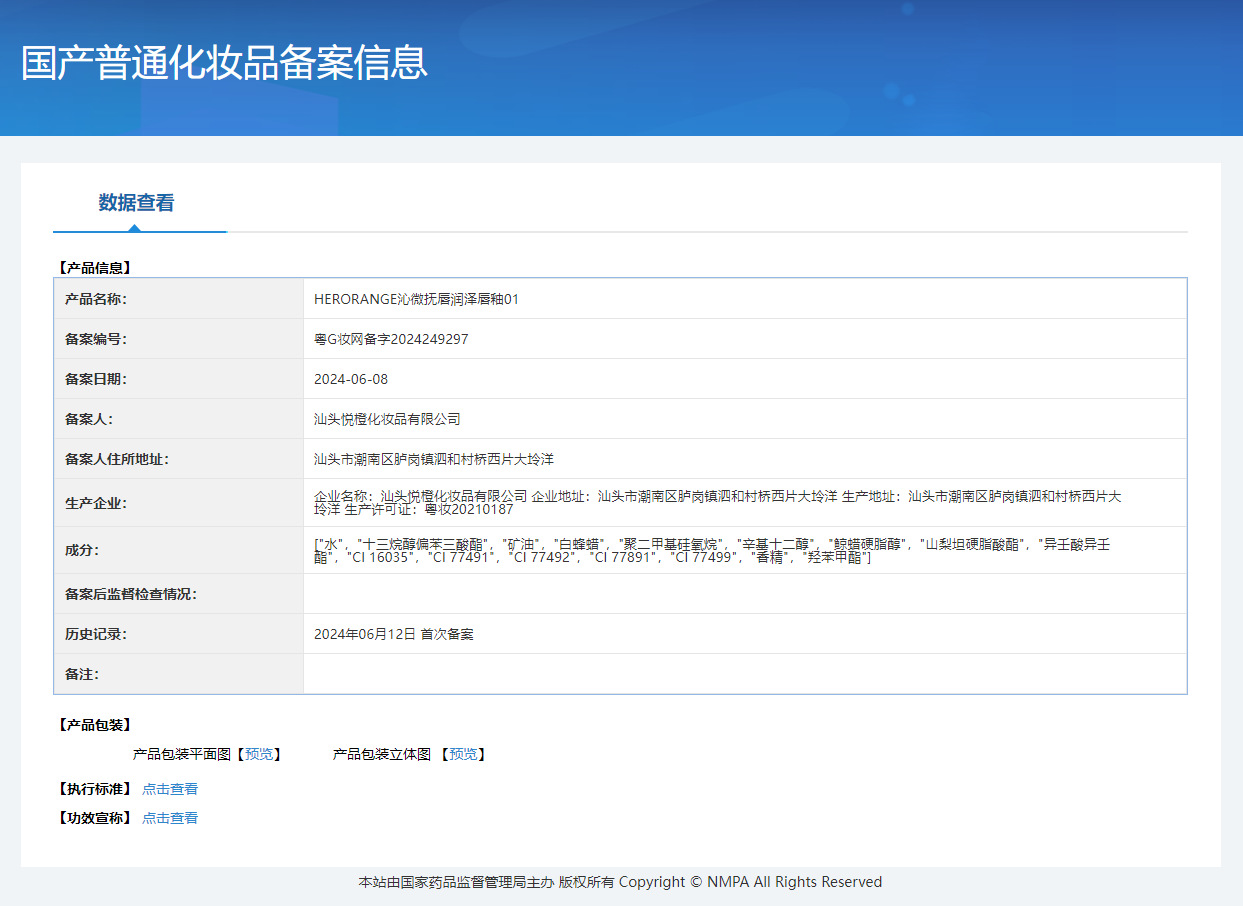Click the 【产品信息】 section heading
1243x906 pixels.
tap(95, 268)
